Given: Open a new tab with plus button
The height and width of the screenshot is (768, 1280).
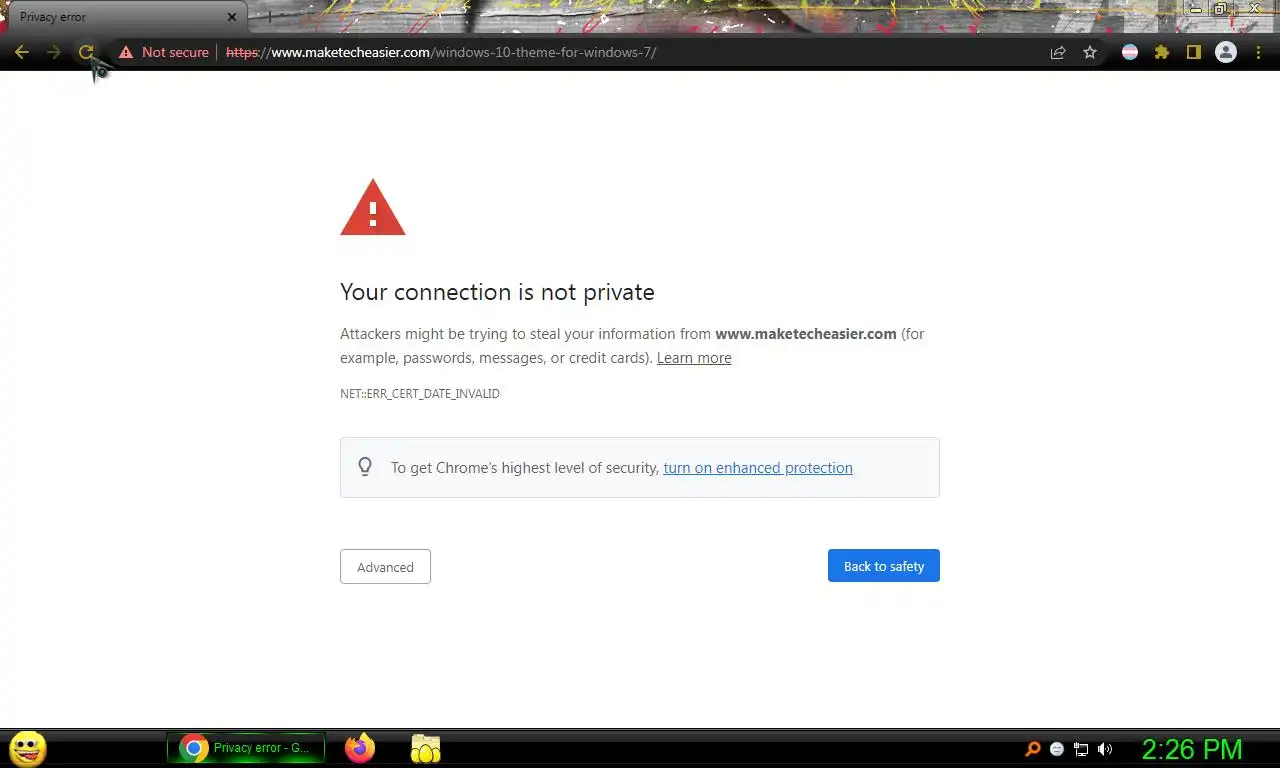Looking at the screenshot, I should [x=269, y=17].
